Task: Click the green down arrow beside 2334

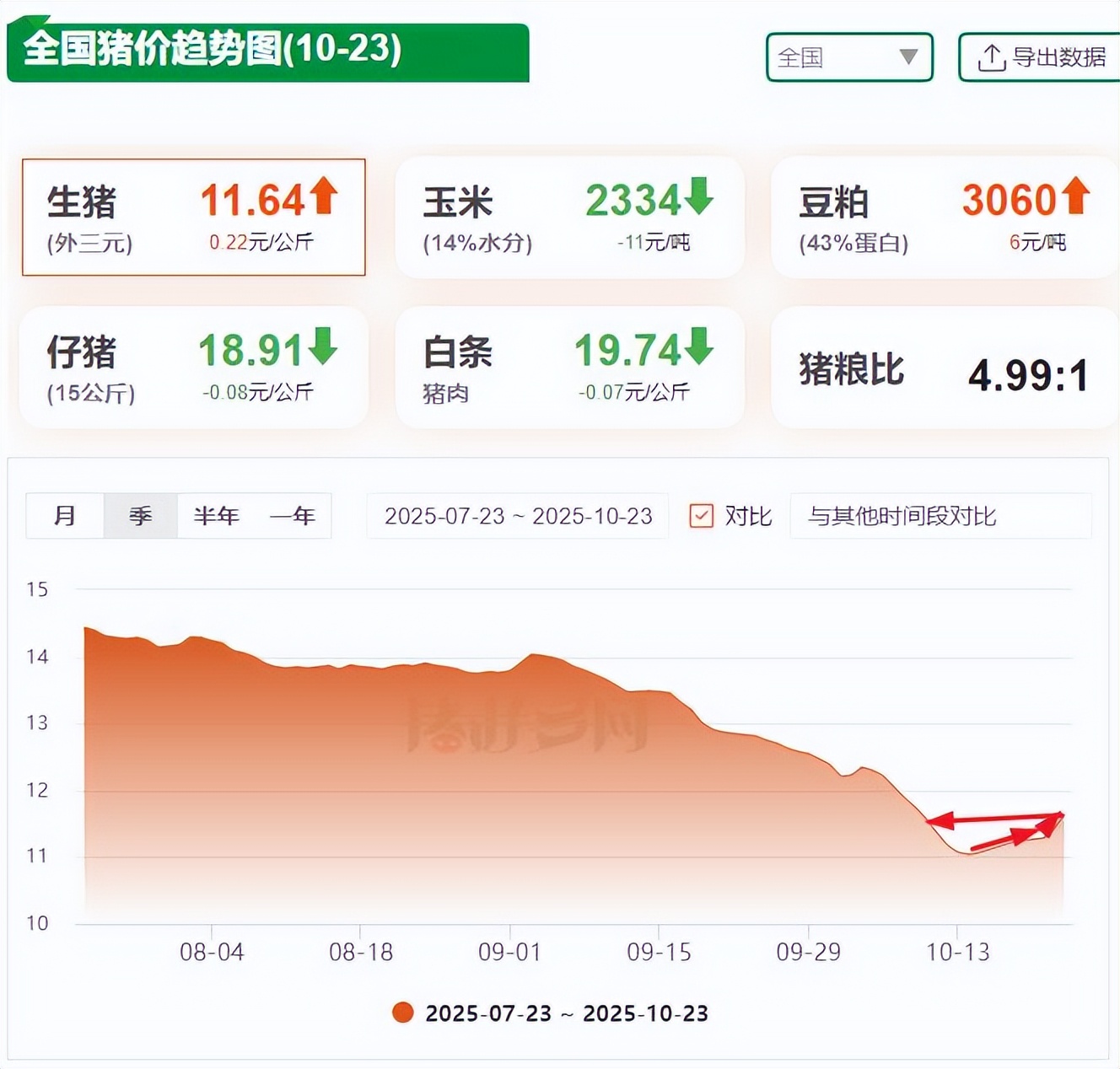Action: click(x=698, y=196)
